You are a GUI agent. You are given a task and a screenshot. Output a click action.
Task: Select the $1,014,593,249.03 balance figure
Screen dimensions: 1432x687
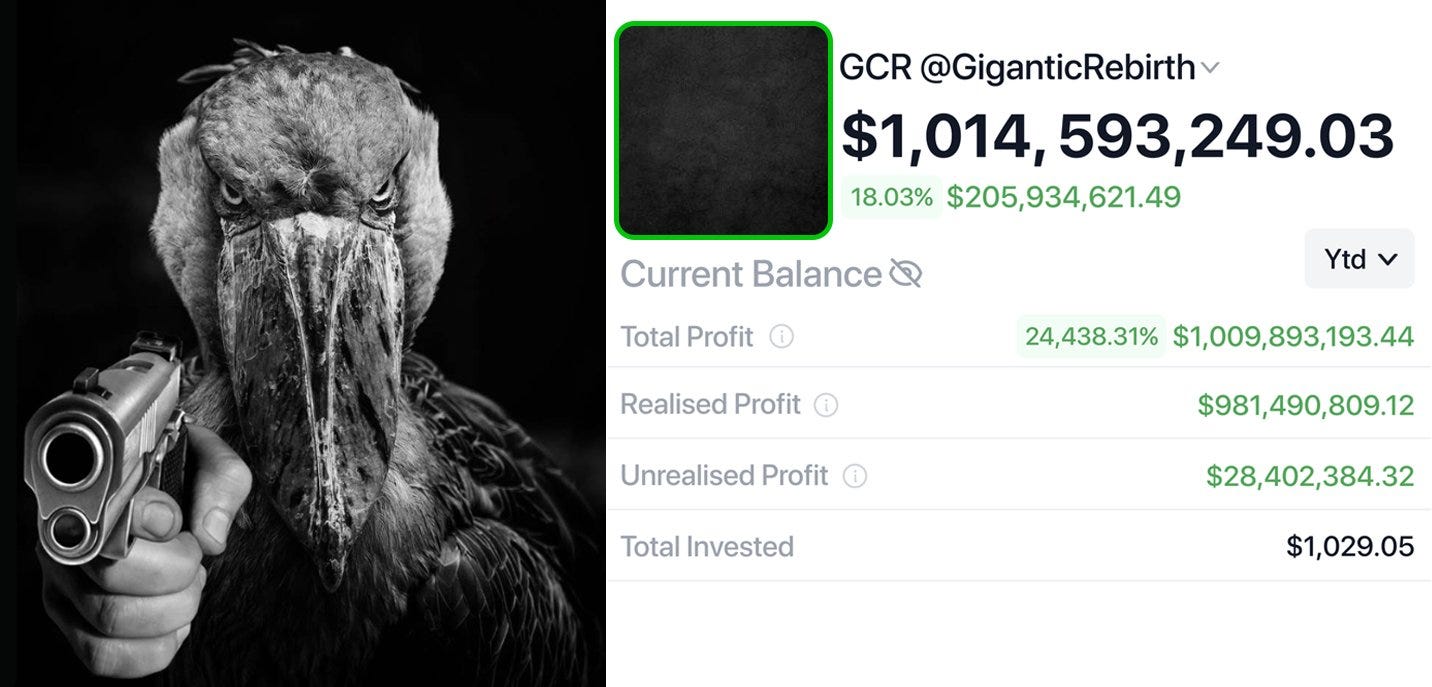pos(1117,137)
